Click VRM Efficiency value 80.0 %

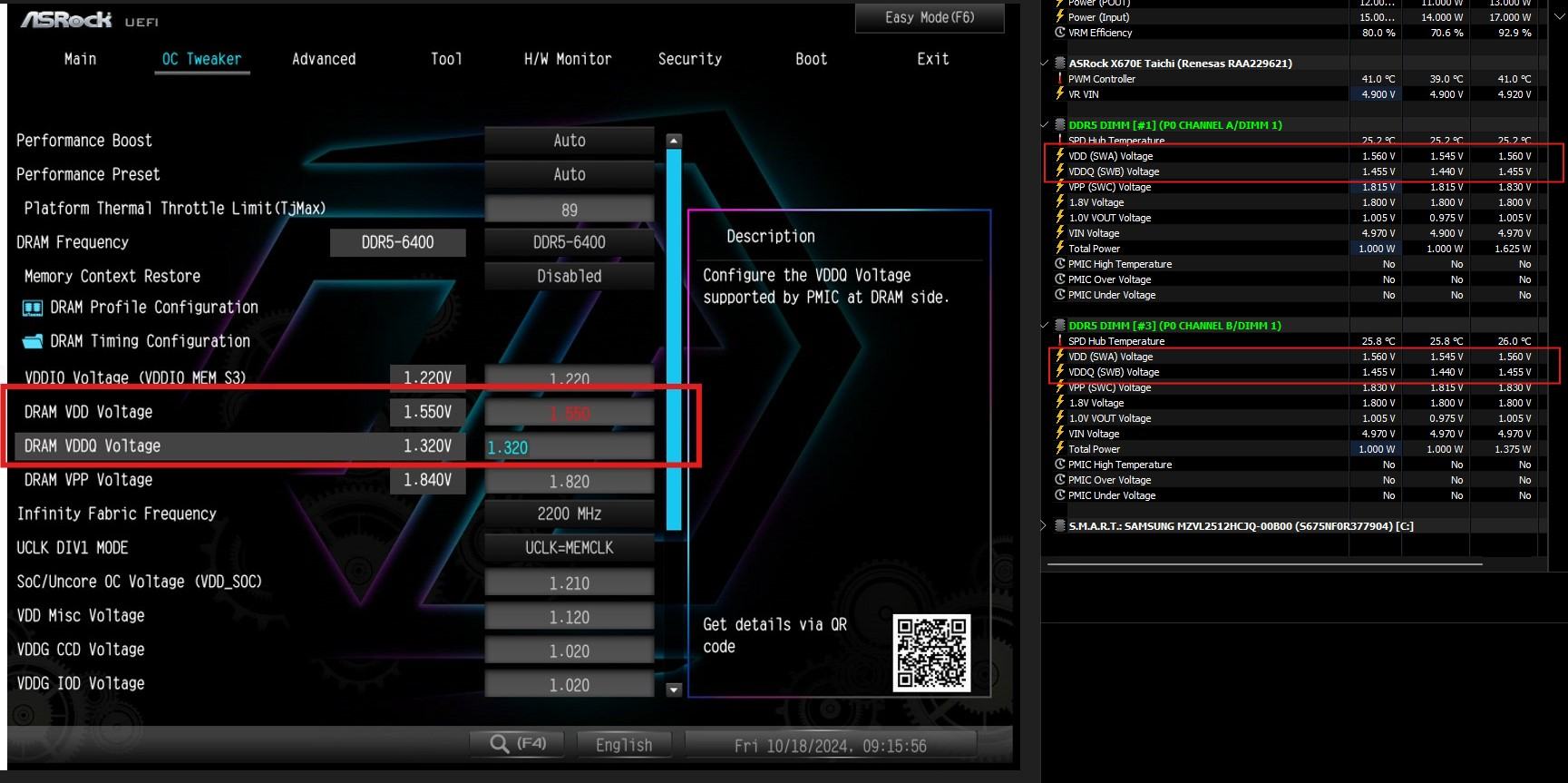tap(1378, 33)
